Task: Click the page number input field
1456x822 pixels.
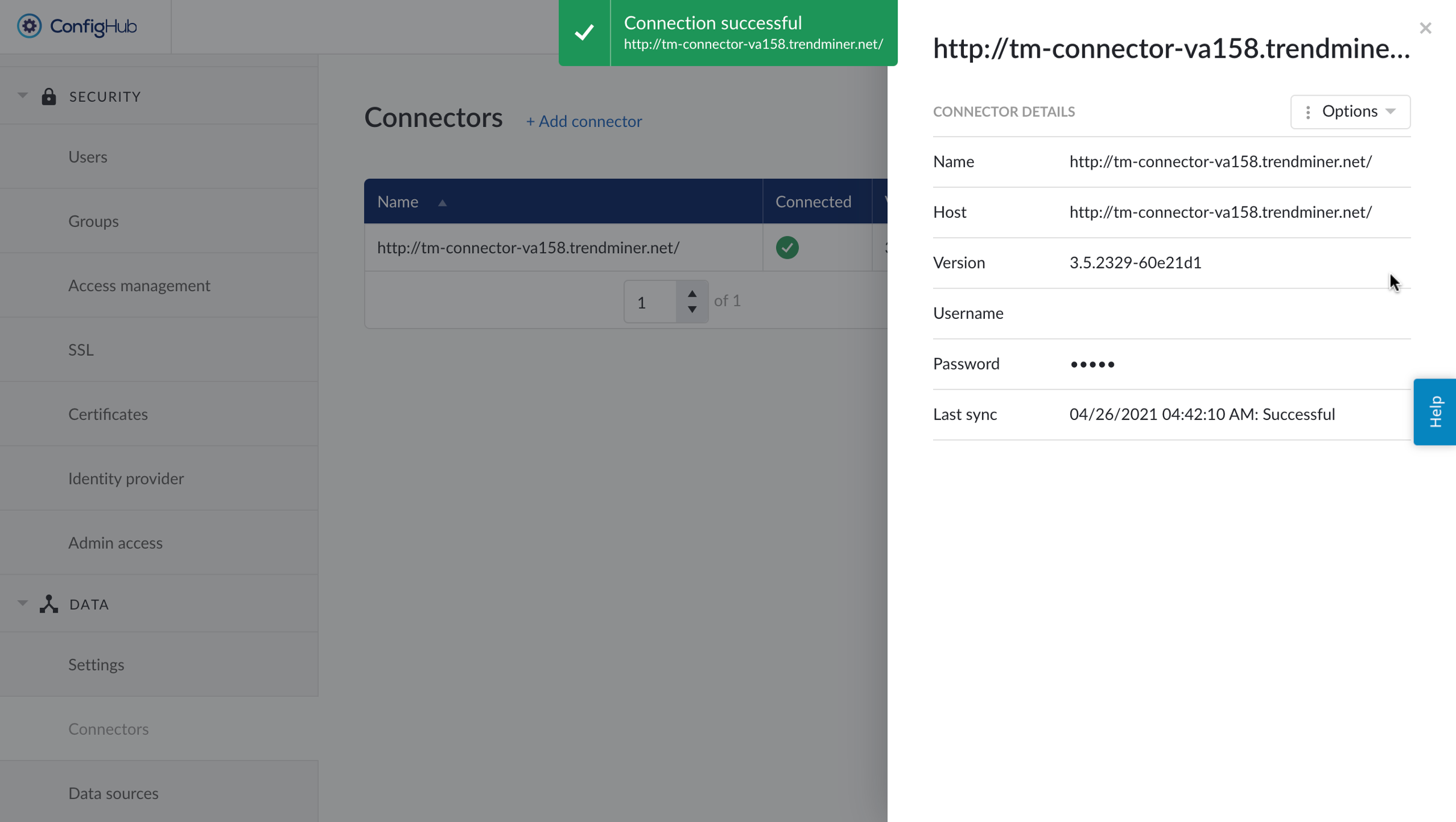Action: [650, 301]
